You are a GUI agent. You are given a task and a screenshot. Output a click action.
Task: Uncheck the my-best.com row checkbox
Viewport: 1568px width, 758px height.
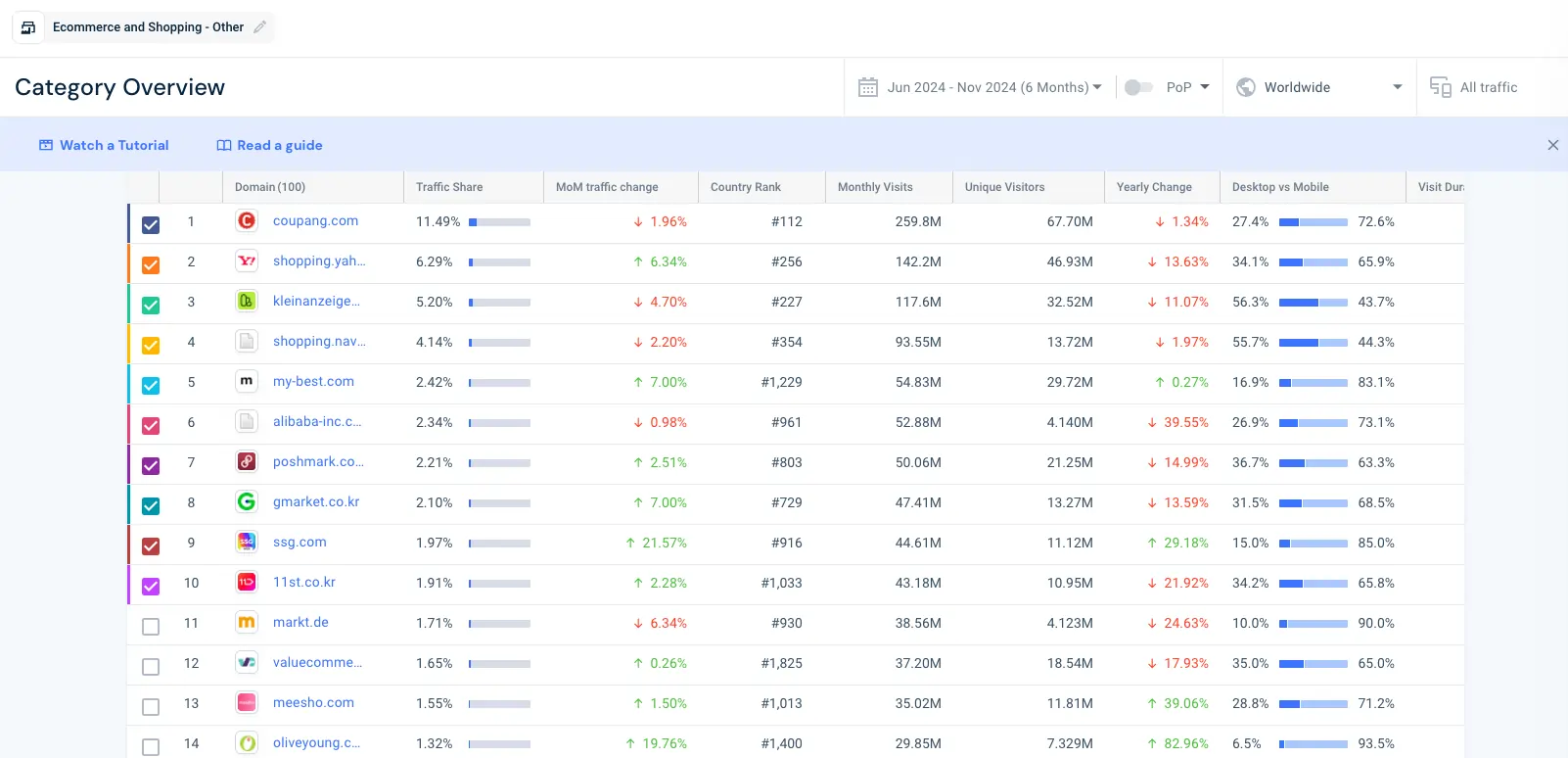coord(151,386)
